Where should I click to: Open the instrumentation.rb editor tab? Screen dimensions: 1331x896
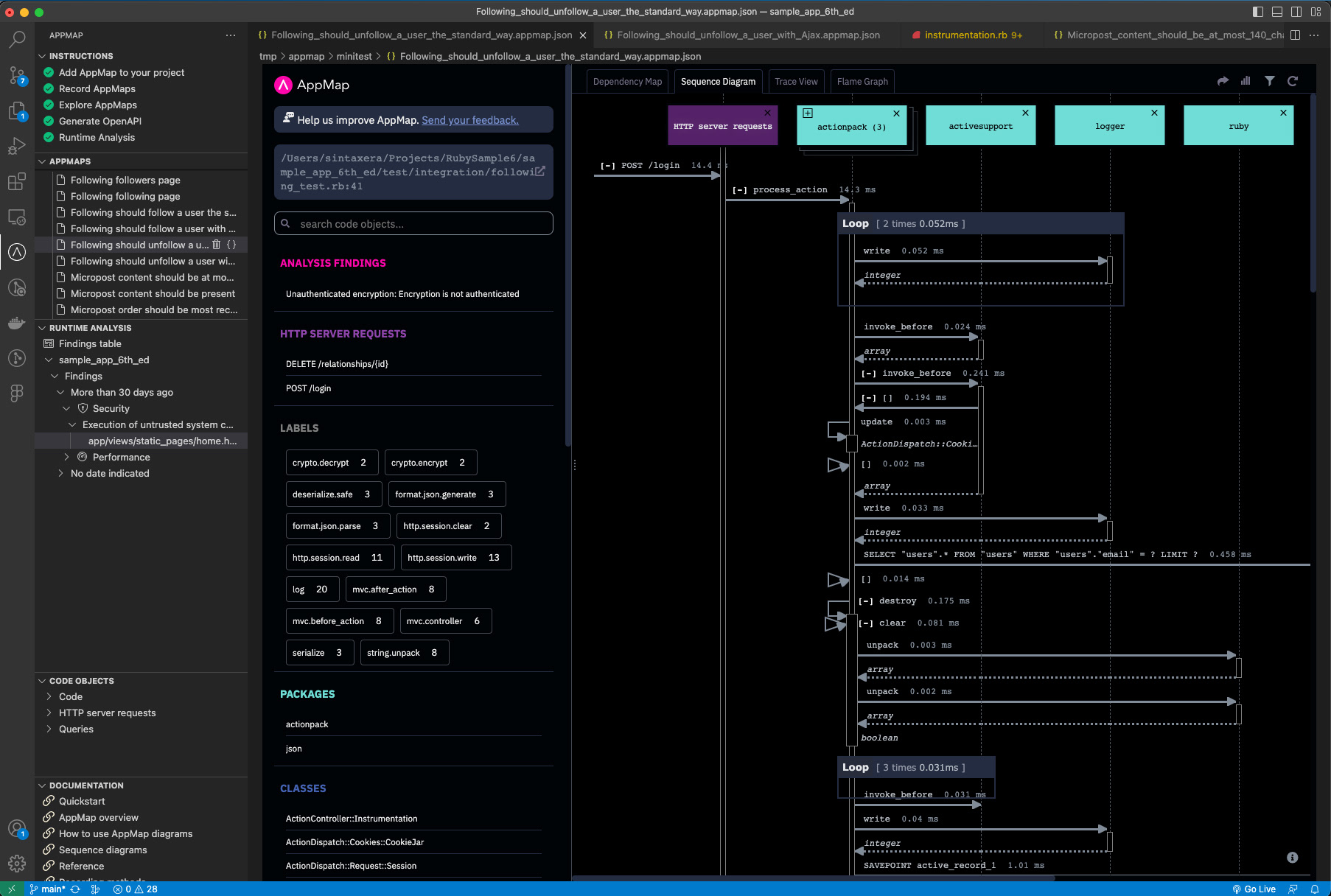coord(971,35)
